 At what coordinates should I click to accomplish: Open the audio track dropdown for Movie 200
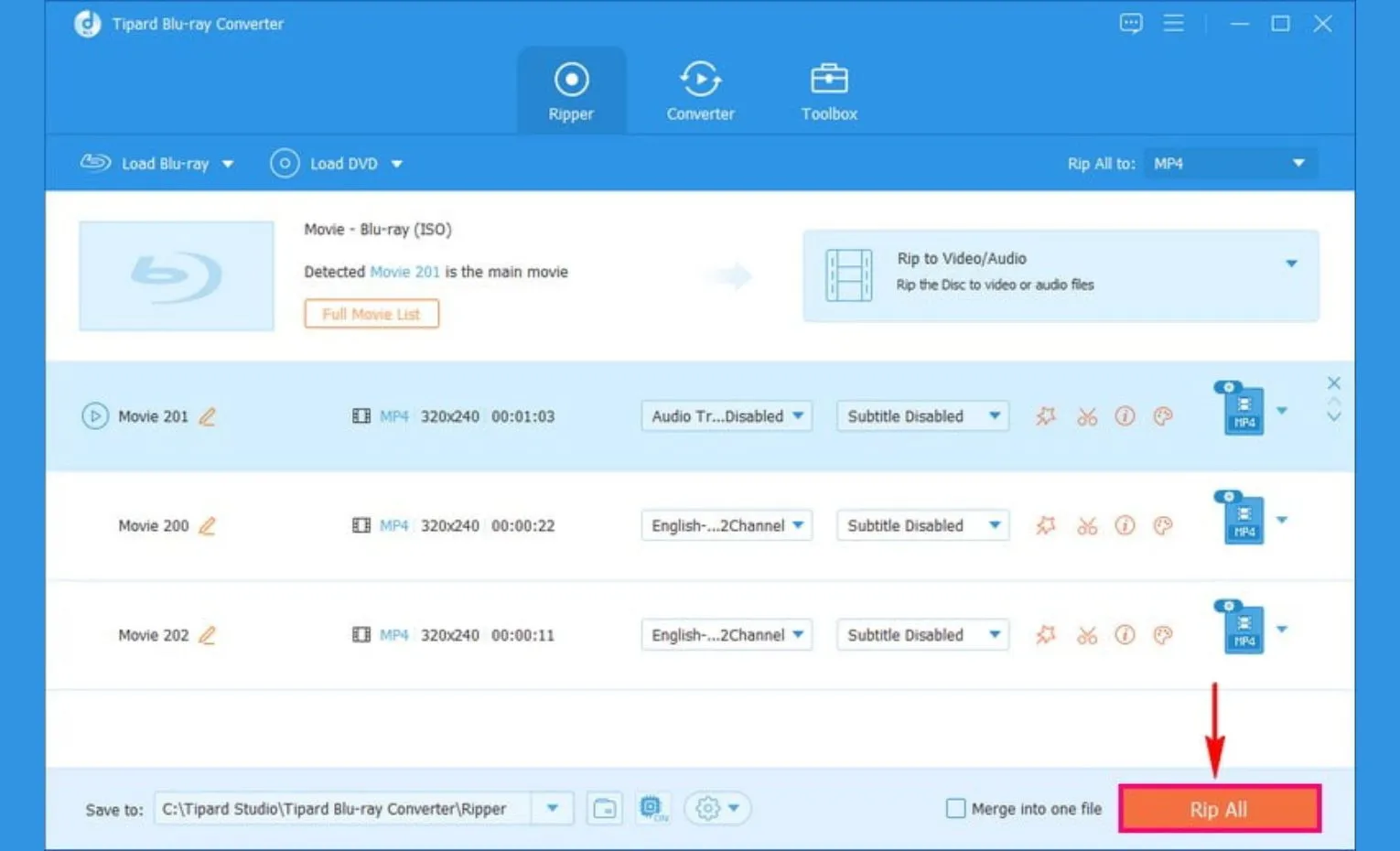(x=727, y=526)
